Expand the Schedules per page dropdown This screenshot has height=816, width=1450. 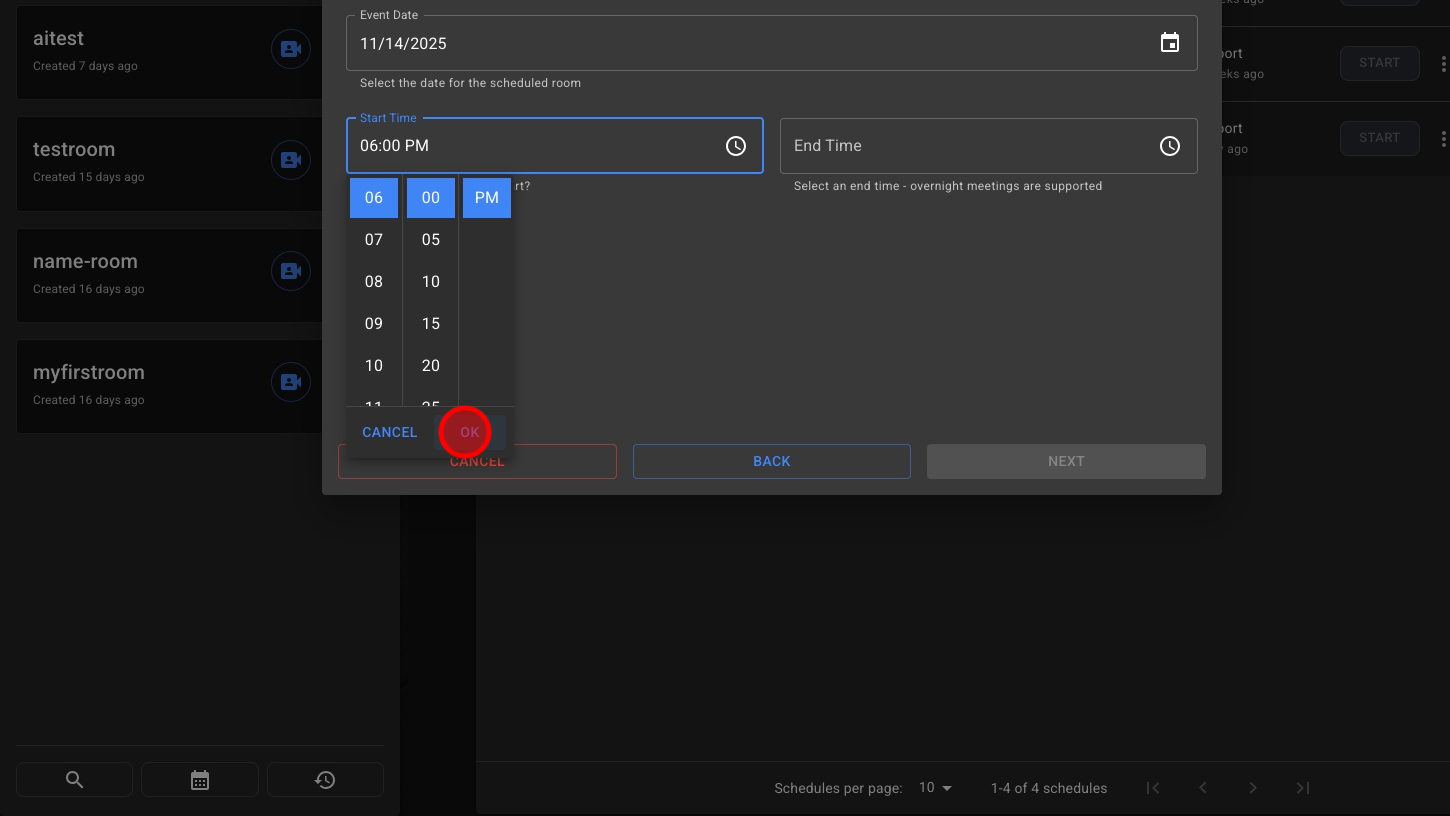[x=935, y=788]
